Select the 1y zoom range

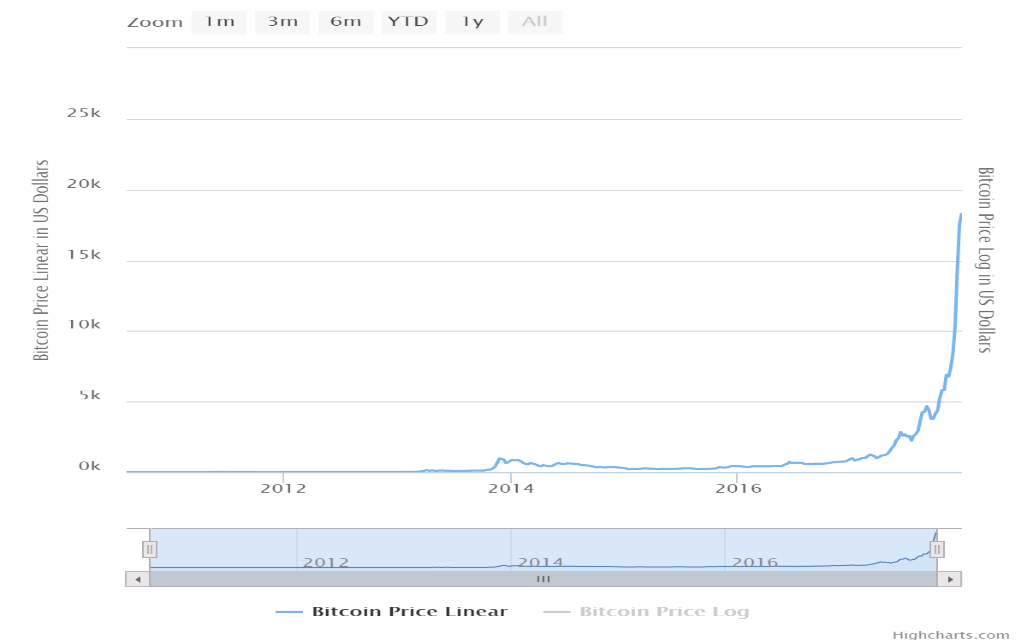[x=472, y=22]
